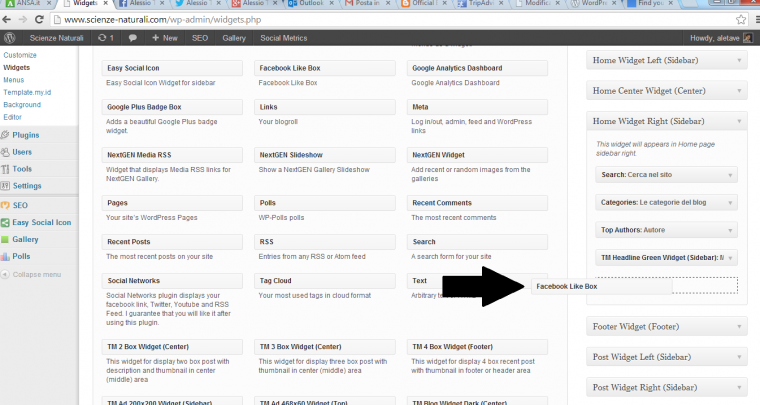Click the Users icon in sidebar
Screen dimensions: 760x405
5,152
